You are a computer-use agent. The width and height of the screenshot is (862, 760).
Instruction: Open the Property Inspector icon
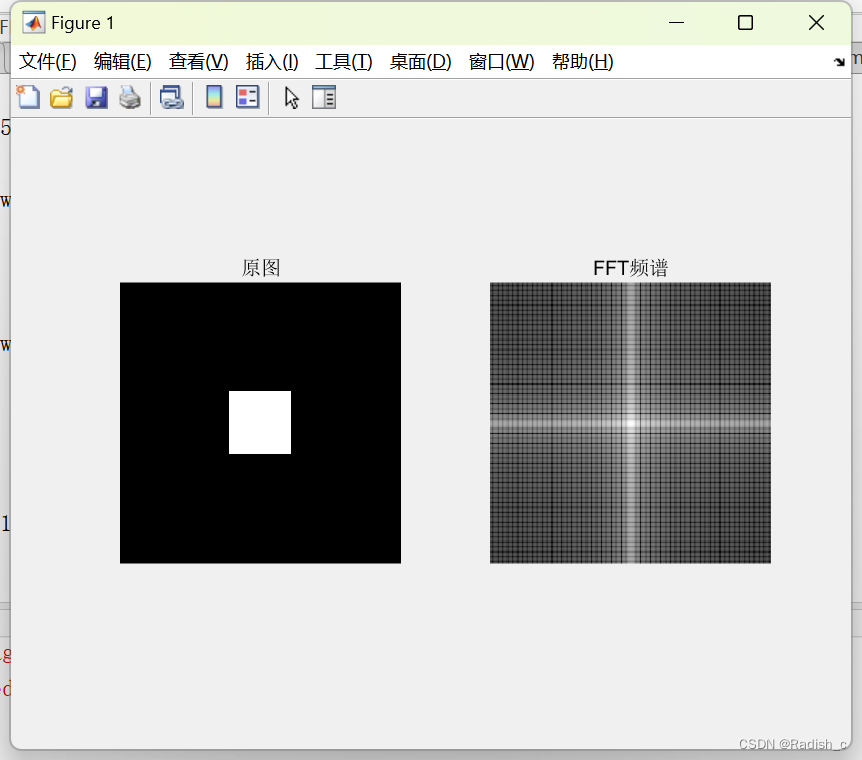point(324,97)
